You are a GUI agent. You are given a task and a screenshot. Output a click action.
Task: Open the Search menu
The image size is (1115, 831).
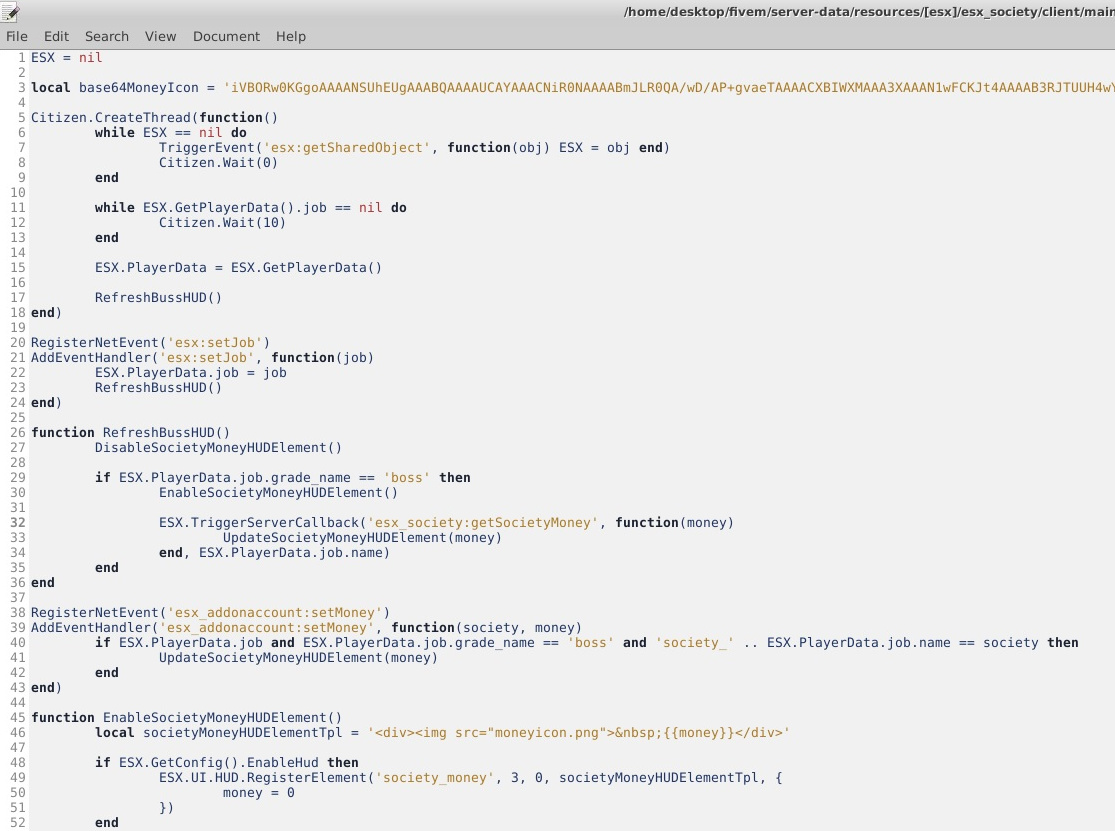[106, 36]
